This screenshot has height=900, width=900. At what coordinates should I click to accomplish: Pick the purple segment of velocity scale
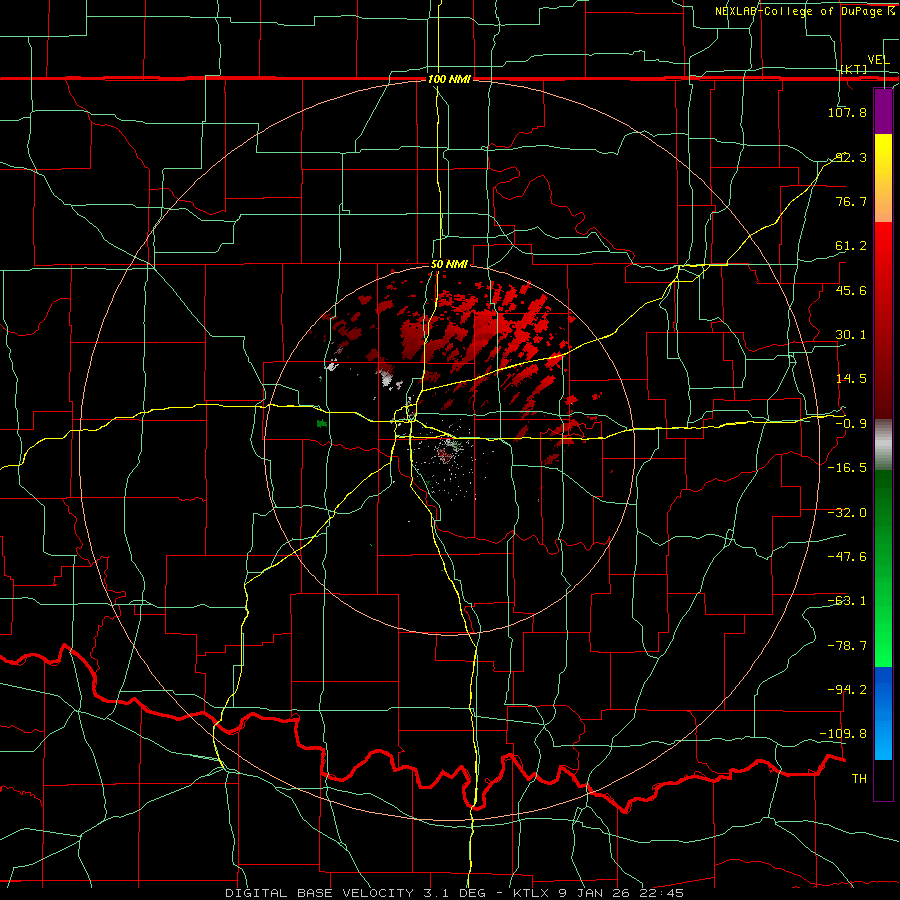tap(883, 112)
